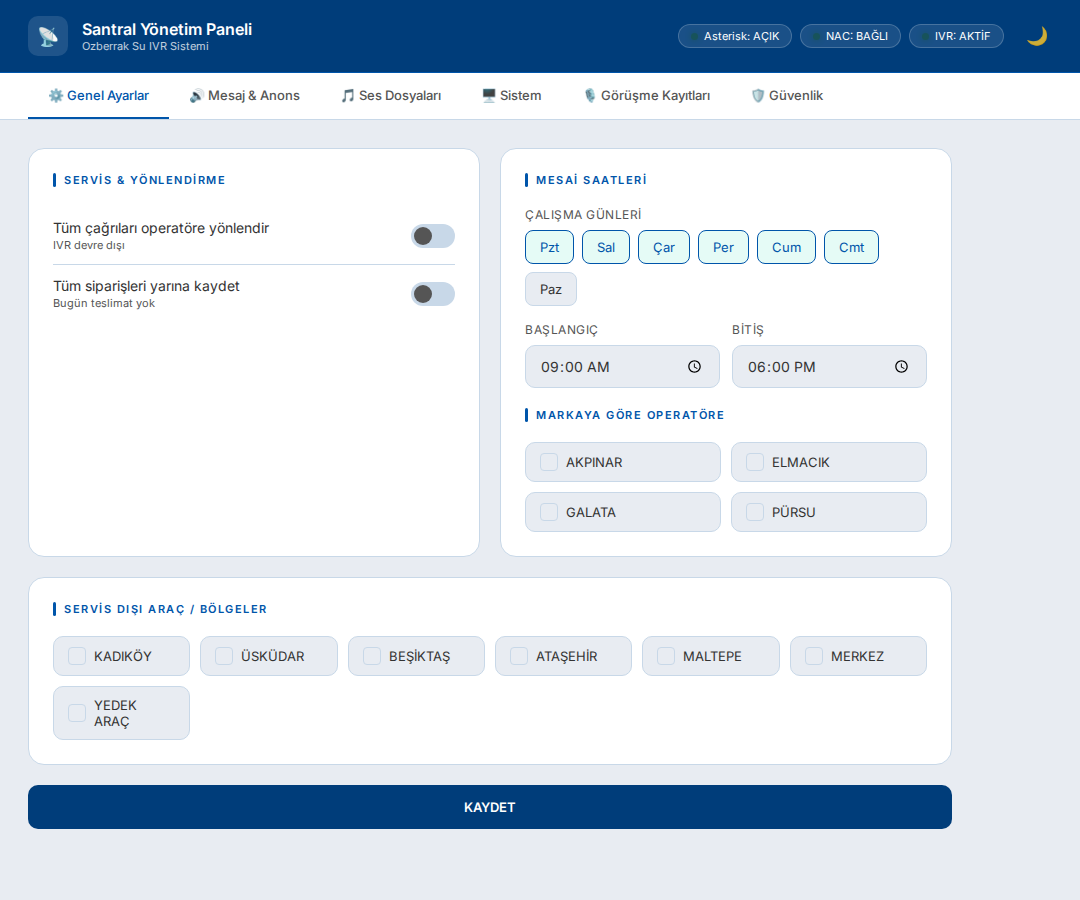This screenshot has width=1080, height=900.
Task: Select the Sistem tab
Action: [x=512, y=96]
